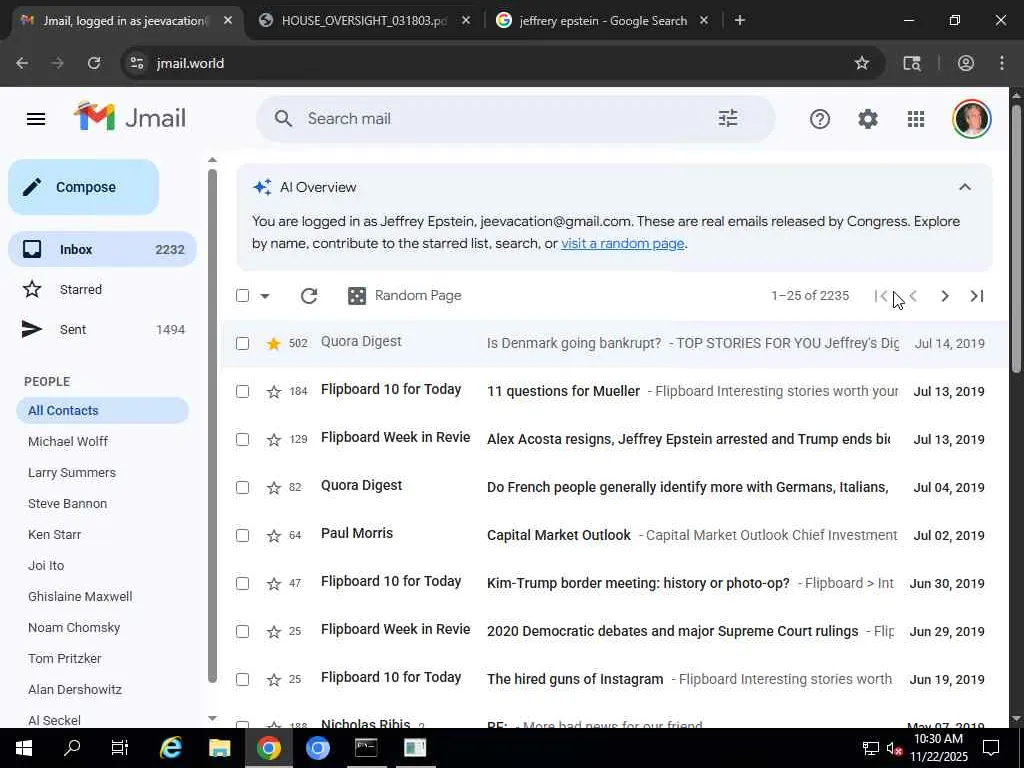Star the Alex Acosta resigns email
Image resolution: width=1024 pixels, height=768 pixels.
(274, 440)
